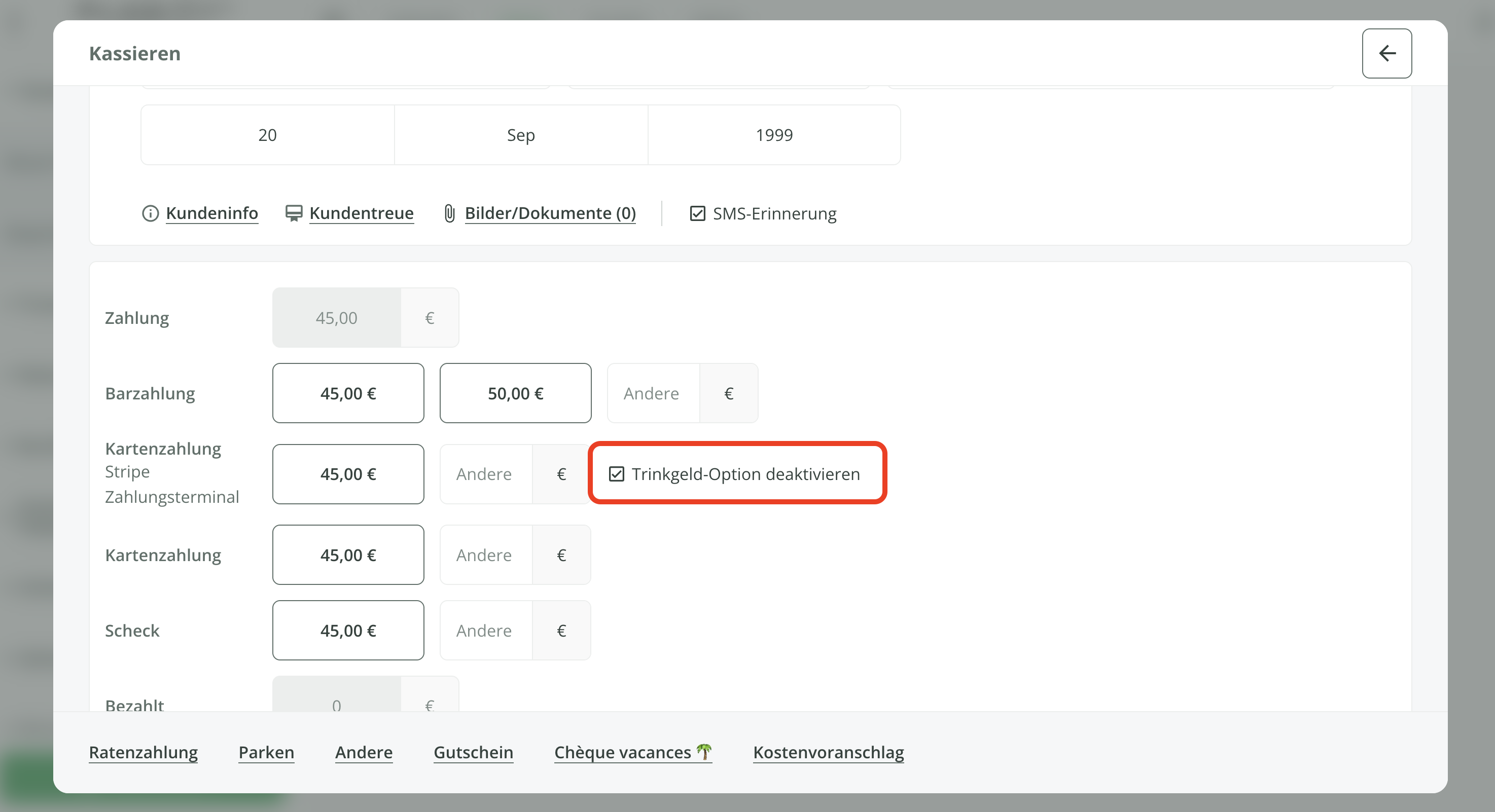Uncheck Trinkgeld-Option deaktivieren checkbox
This screenshot has width=1495, height=812.
pos(616,474)
